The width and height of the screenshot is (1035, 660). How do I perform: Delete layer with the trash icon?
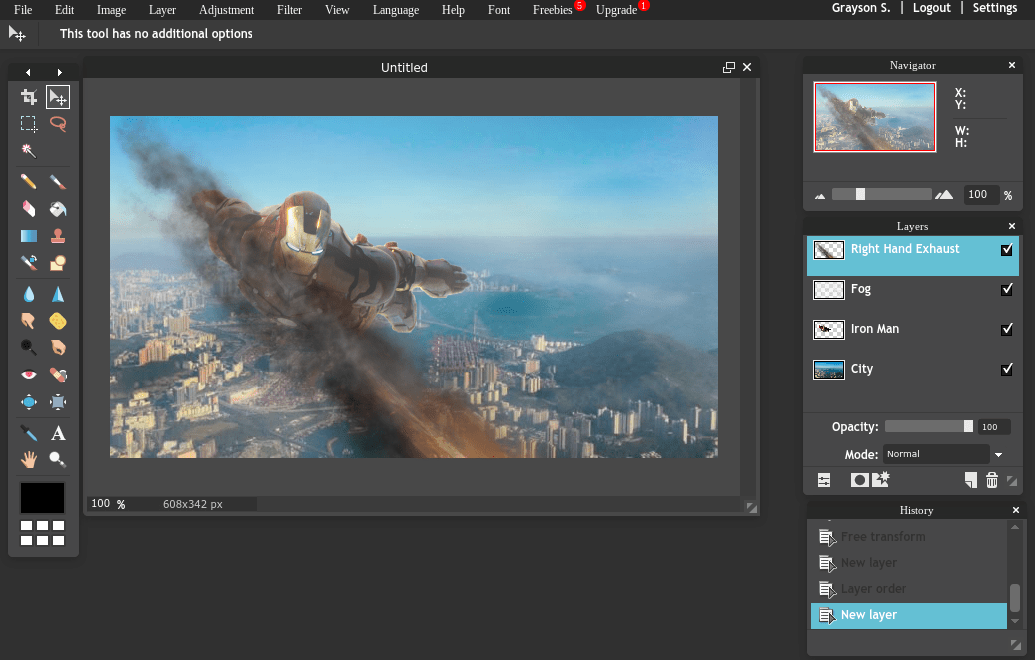coord(991,480)
